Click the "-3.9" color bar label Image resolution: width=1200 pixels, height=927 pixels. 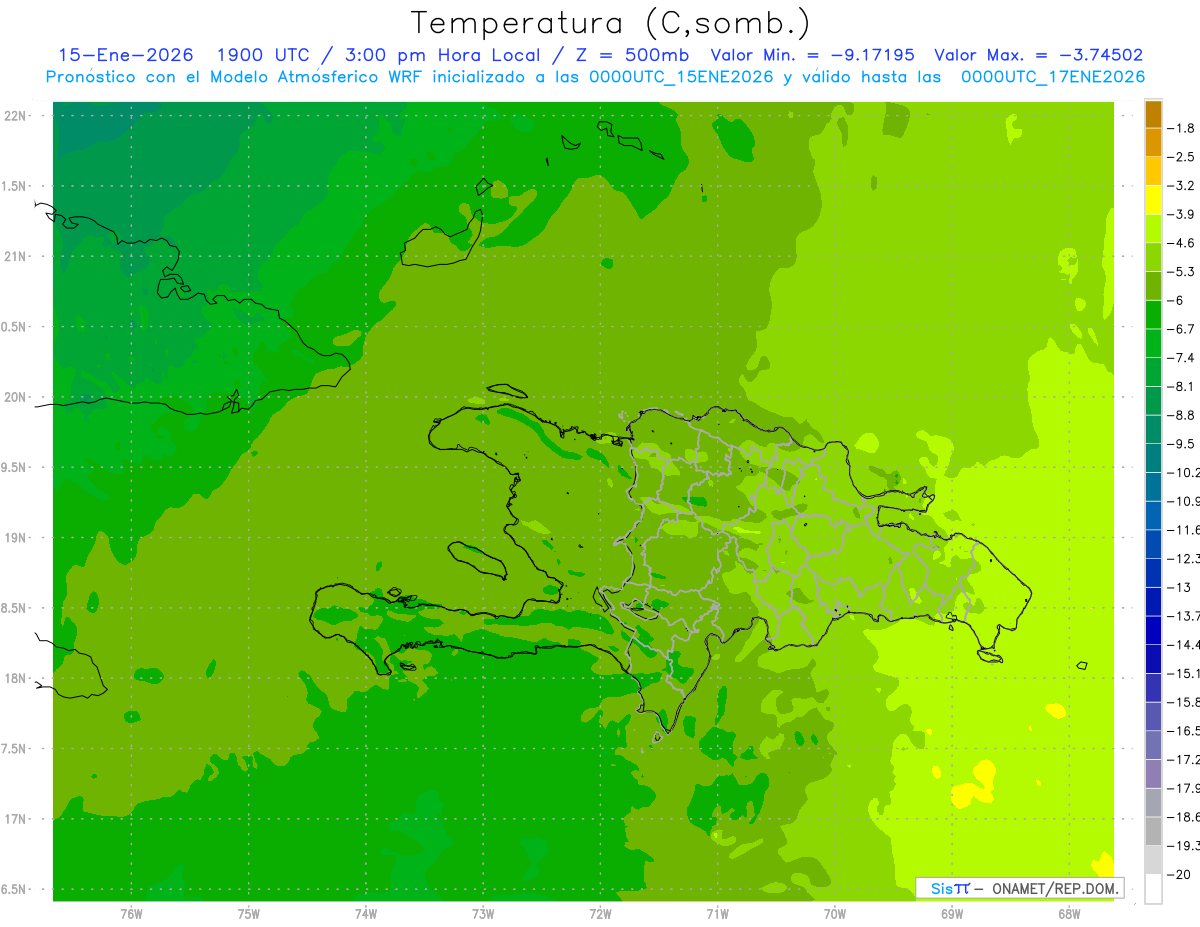(x=1180, y=214)
